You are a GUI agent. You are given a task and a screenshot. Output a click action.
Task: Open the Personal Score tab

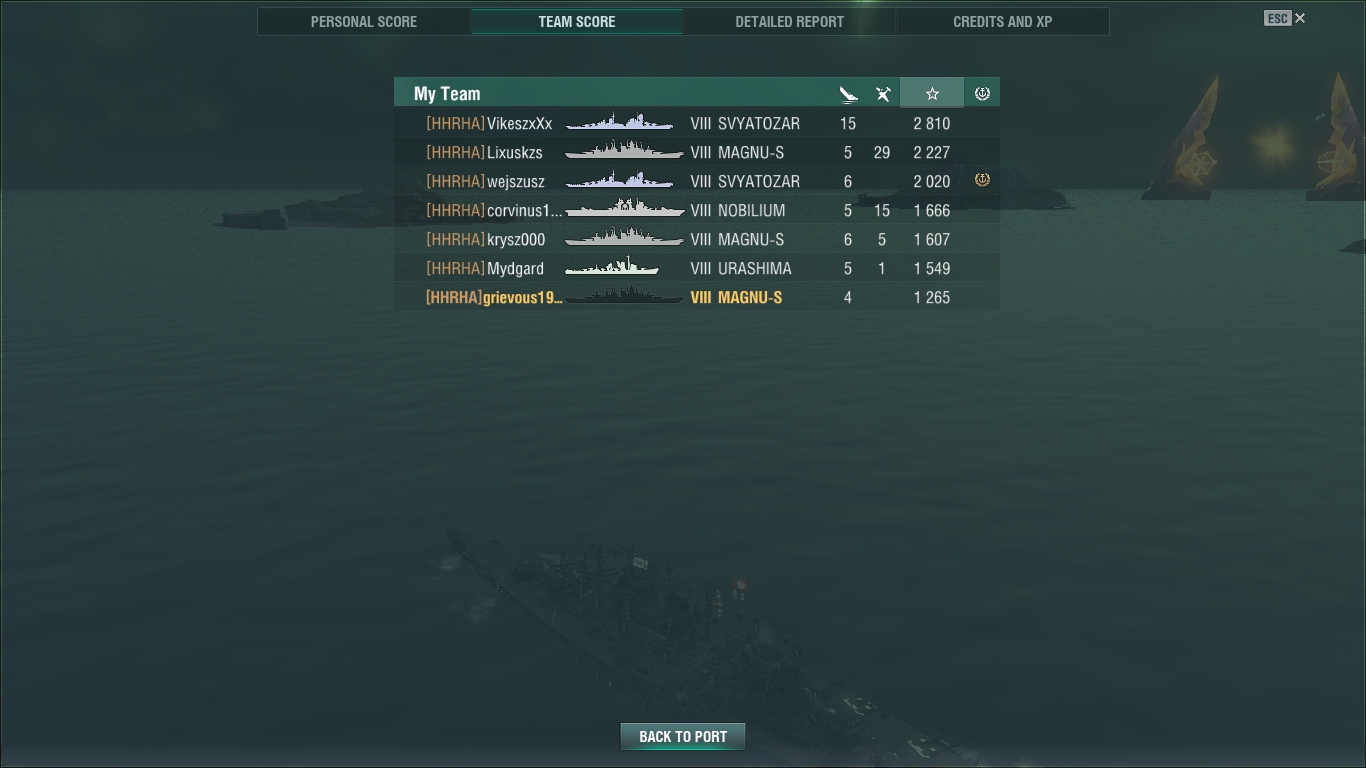(x=364, y=21)
